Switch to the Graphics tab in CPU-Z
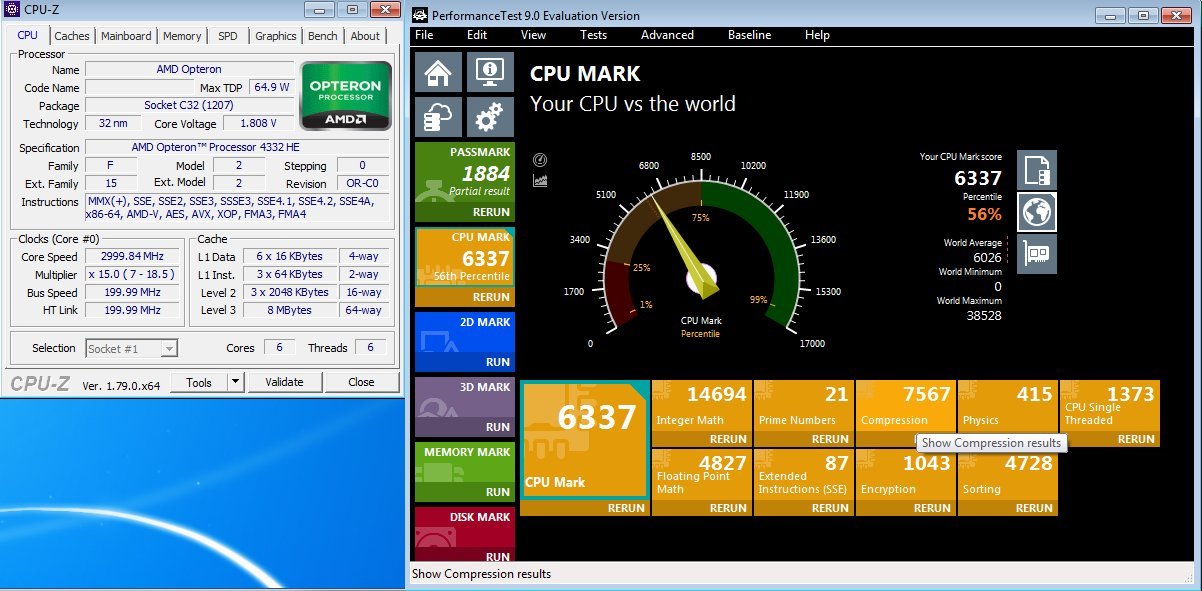 click(276, 36)
